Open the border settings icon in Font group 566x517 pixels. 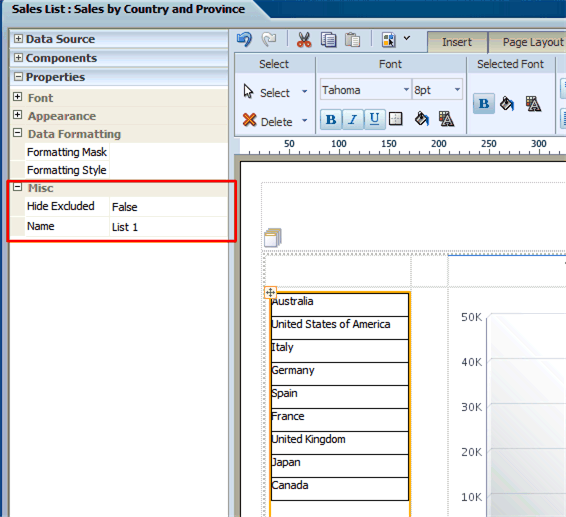(x=396, y=119)
